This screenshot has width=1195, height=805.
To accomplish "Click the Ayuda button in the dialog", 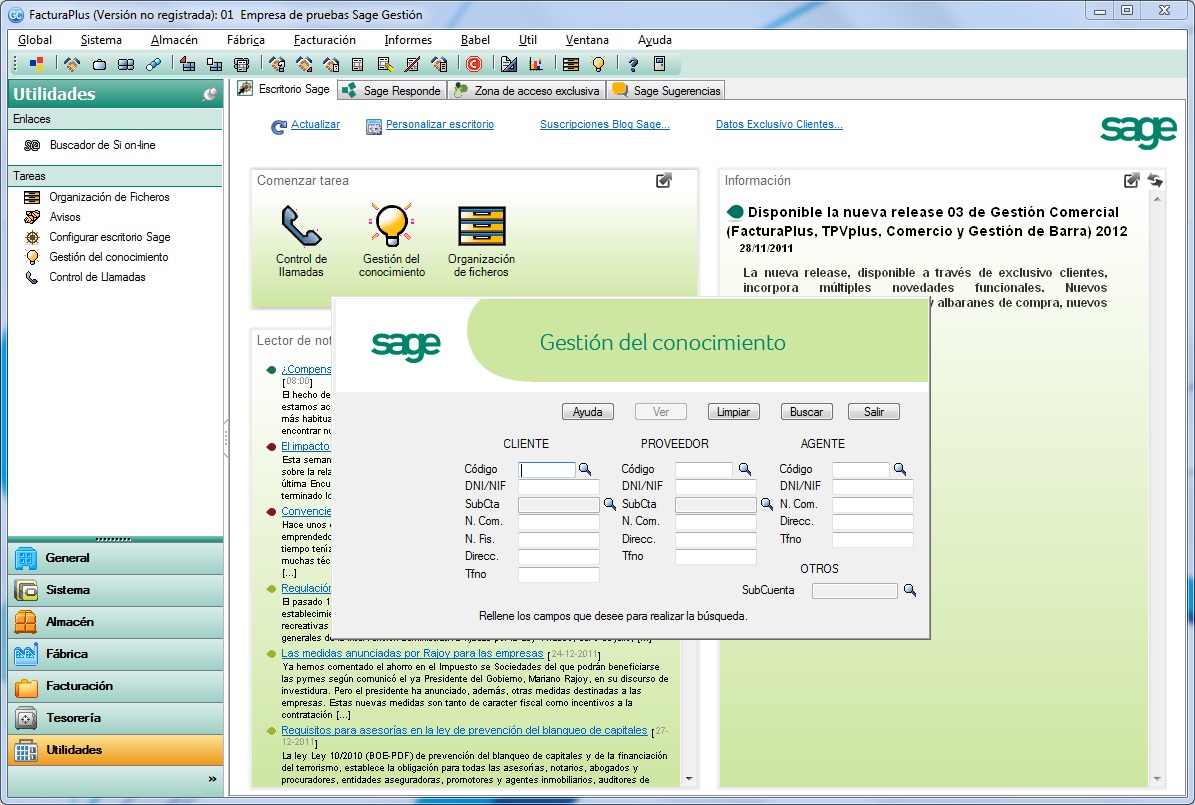I will (588, 412).
